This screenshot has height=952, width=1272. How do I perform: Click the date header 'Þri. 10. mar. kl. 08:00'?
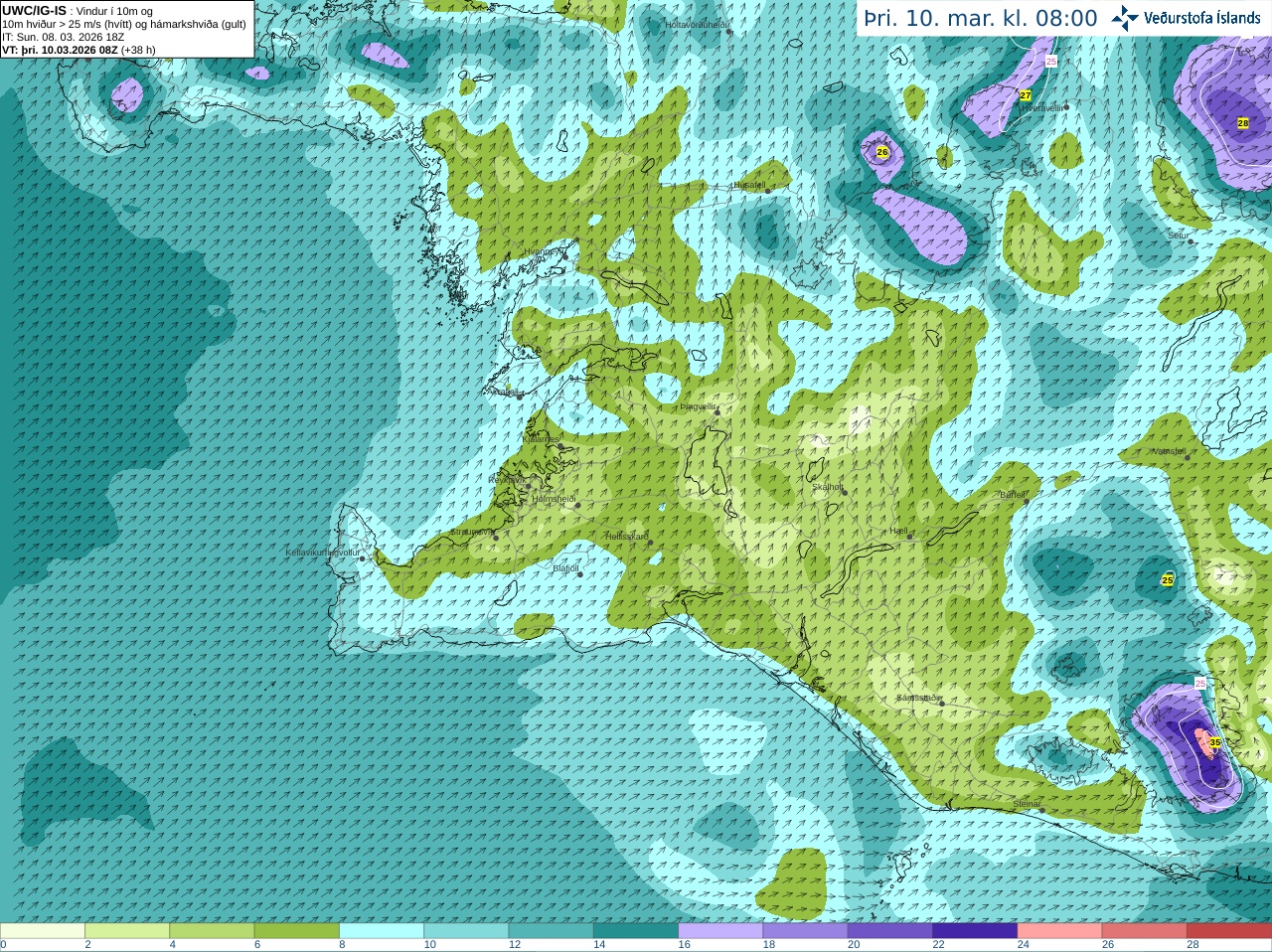981,19
